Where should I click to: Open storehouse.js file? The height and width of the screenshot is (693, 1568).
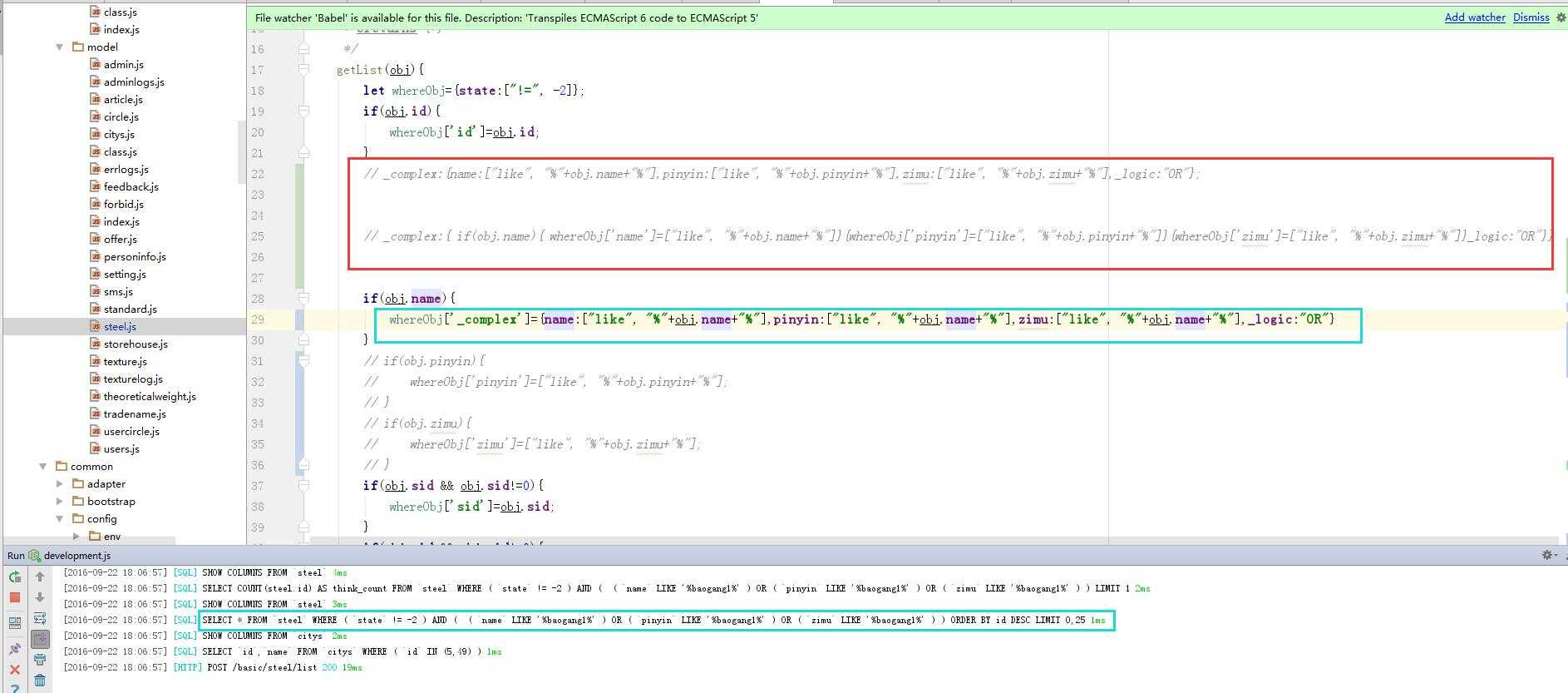pos(136,344)
